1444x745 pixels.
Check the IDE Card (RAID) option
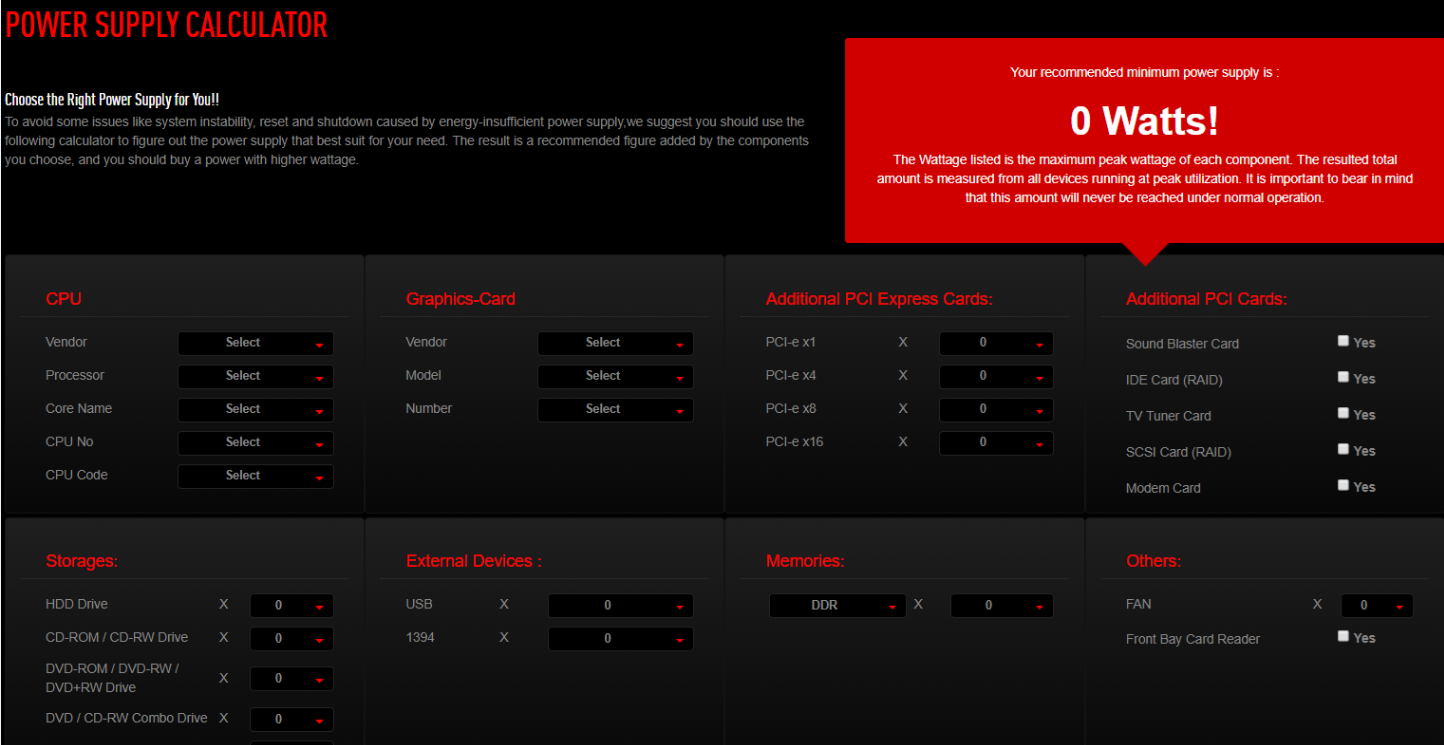pyautogui.click(x=1343, y=377)
